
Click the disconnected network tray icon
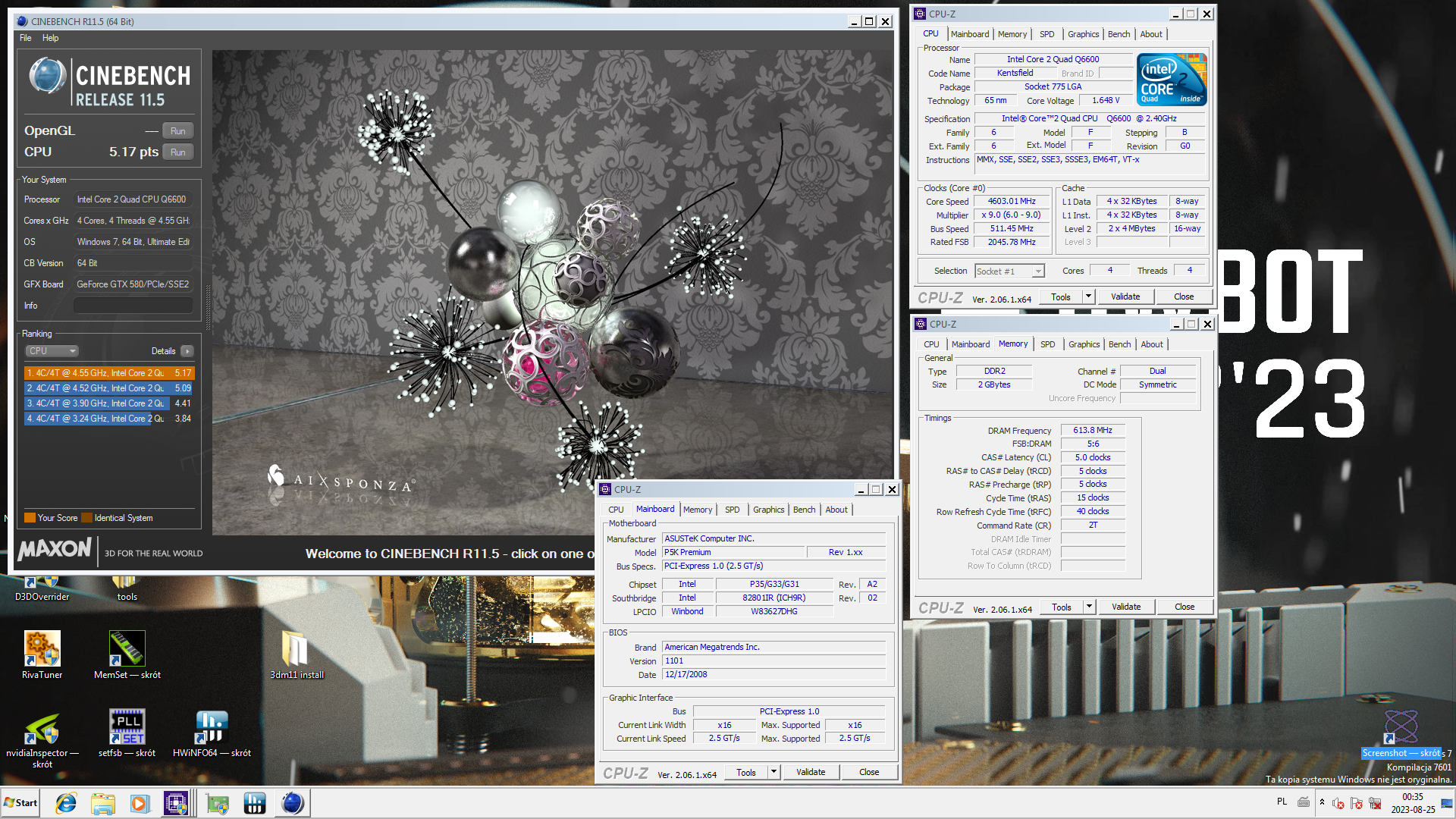[x=1375, y=803]
